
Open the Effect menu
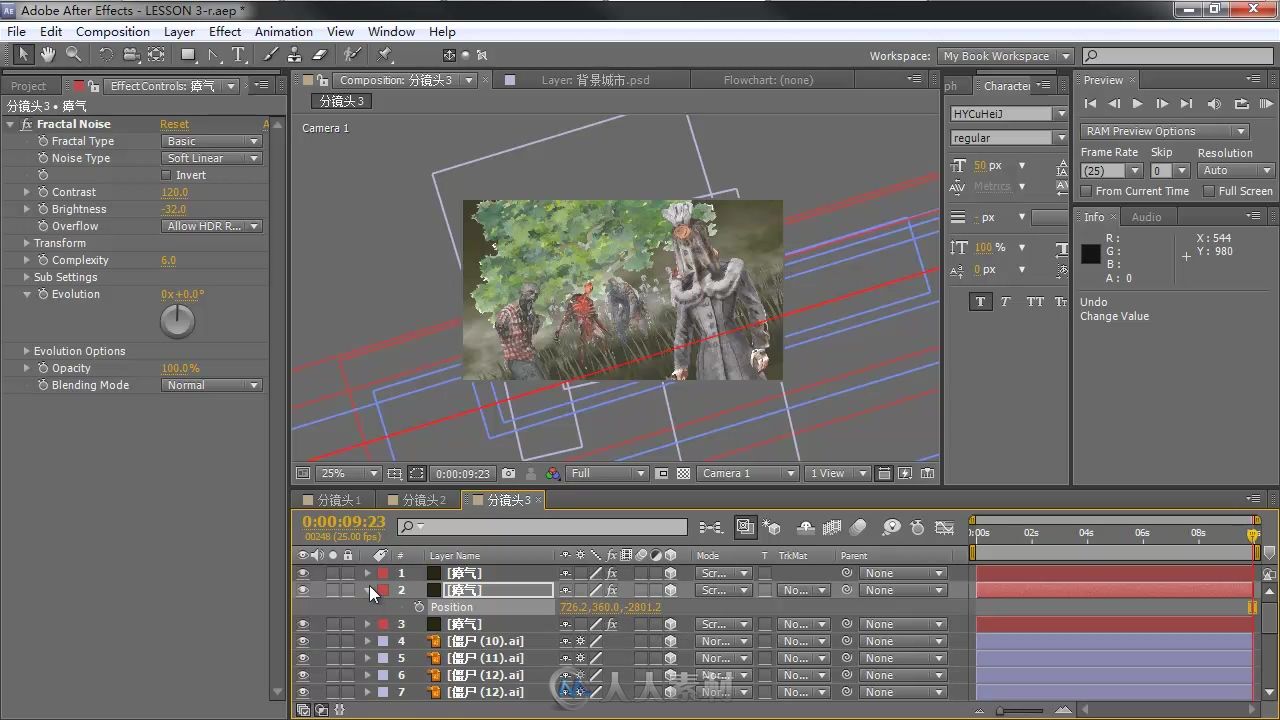tap(225, 32)
